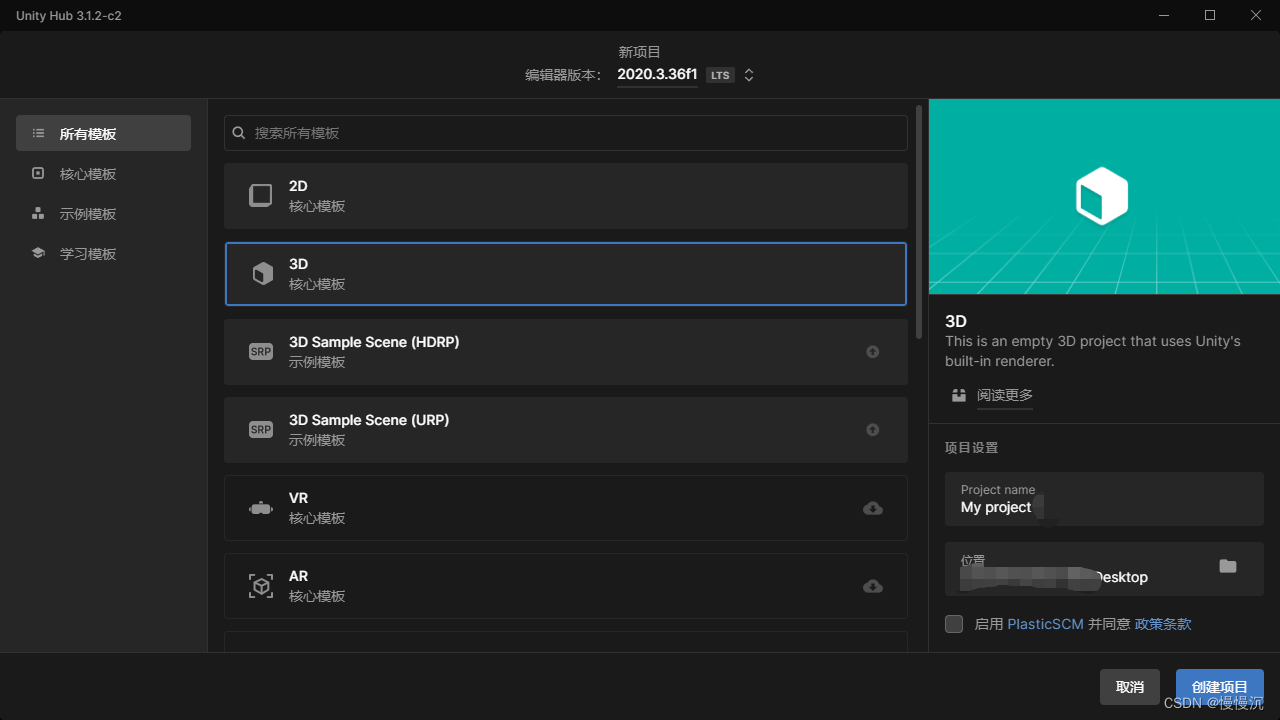Minimize the Unity Hub window

(x=1164, y=15)
